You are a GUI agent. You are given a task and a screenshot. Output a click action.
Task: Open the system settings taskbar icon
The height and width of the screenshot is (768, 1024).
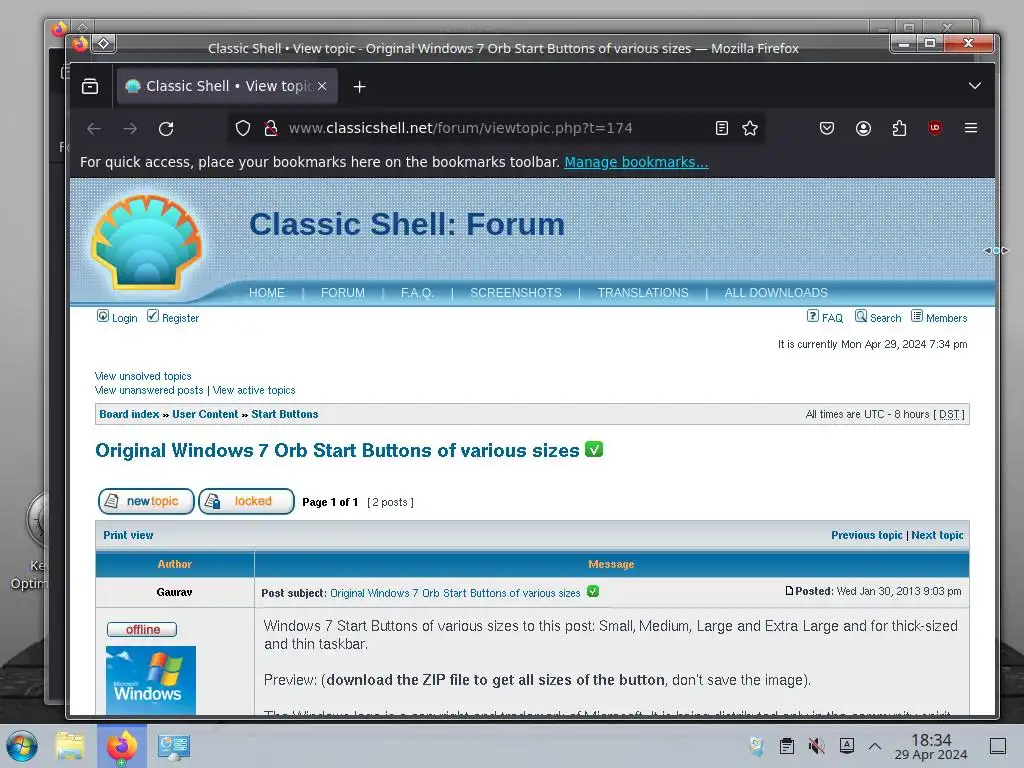pos(174,746)
